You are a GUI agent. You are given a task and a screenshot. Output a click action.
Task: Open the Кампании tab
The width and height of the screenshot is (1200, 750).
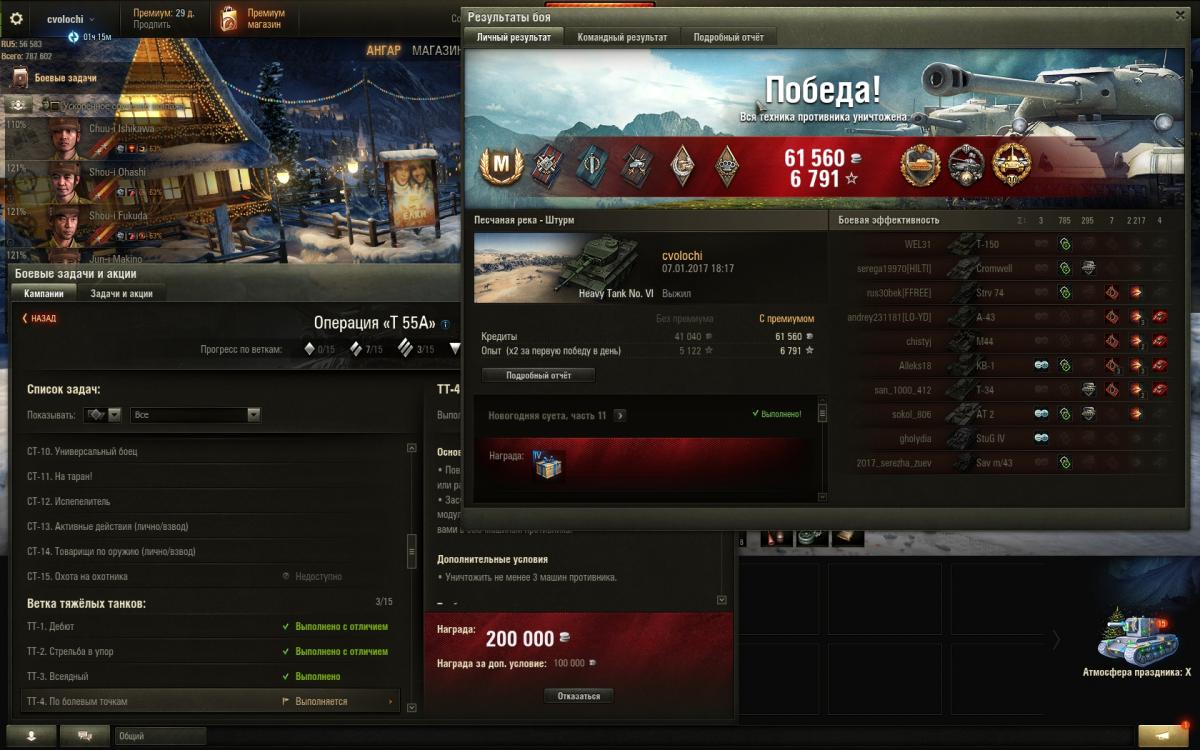pyautogui.click(x=45, y=294)
